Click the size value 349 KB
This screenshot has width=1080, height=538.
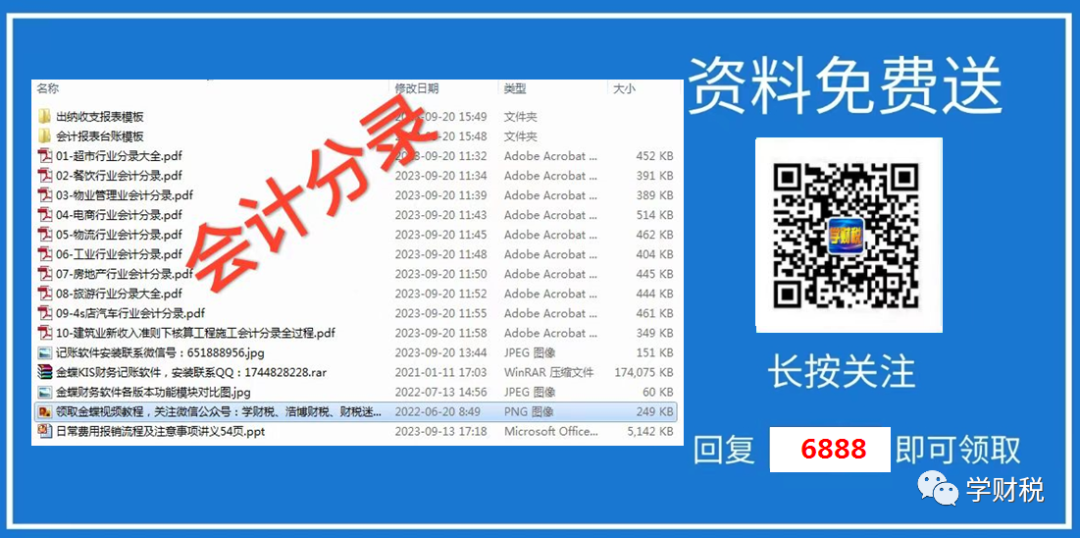pos(654,333)
